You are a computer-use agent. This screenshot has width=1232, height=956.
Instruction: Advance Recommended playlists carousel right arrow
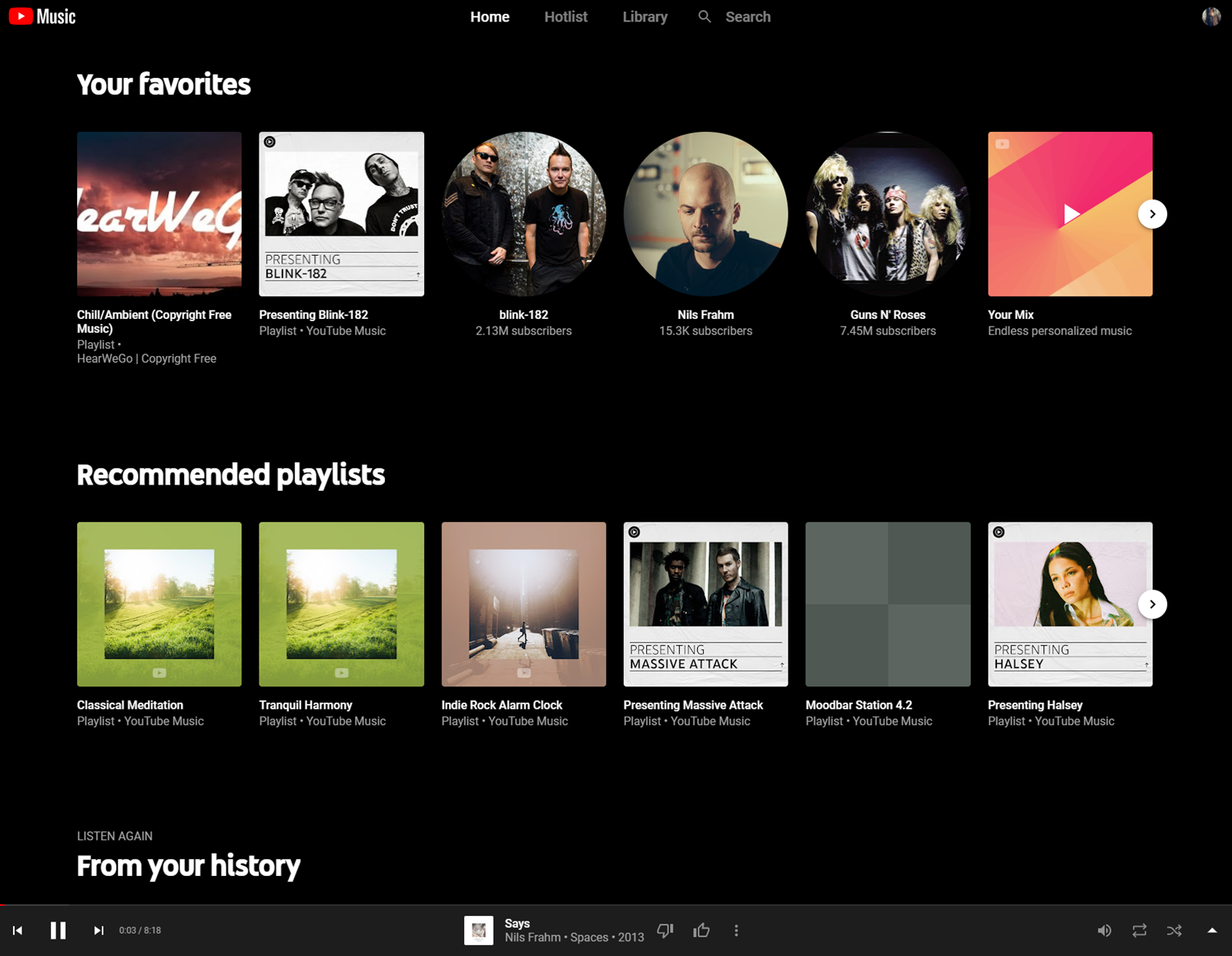(x=1152, y=604)
